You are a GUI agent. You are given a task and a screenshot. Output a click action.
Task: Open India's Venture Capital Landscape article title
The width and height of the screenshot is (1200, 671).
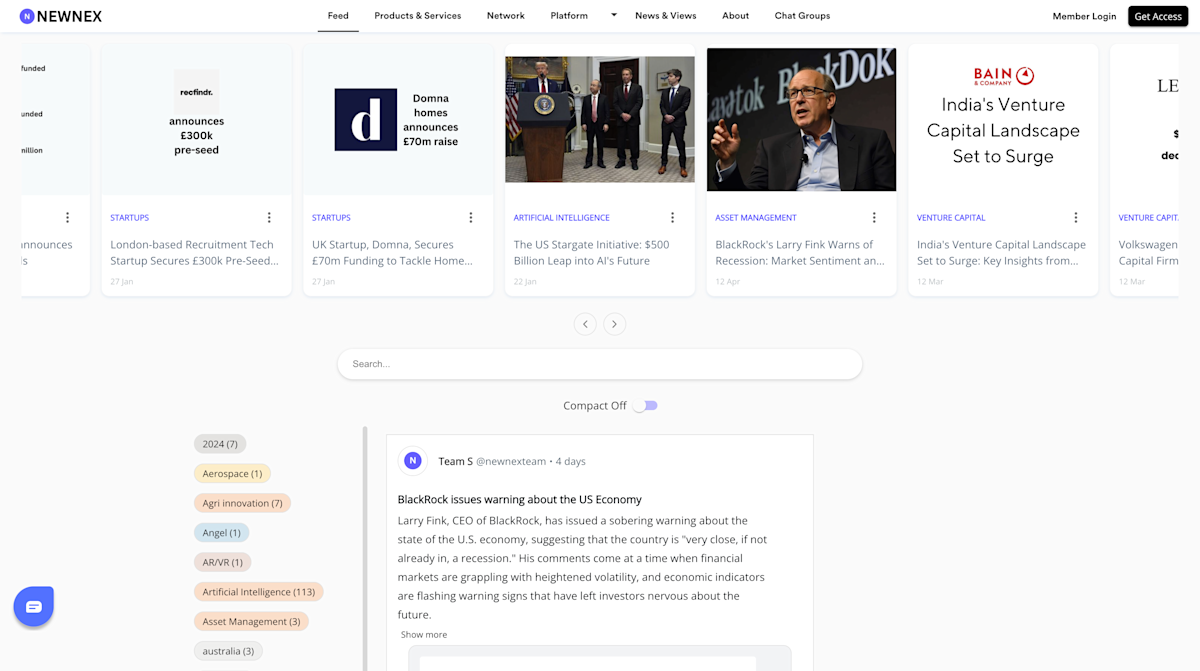1001,252
